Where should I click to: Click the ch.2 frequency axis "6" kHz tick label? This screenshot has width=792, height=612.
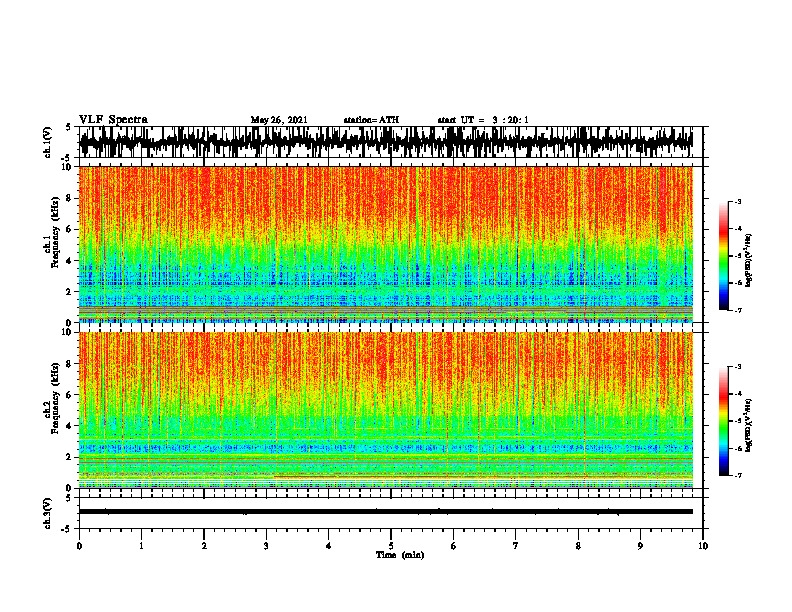(x=69, y=394)
